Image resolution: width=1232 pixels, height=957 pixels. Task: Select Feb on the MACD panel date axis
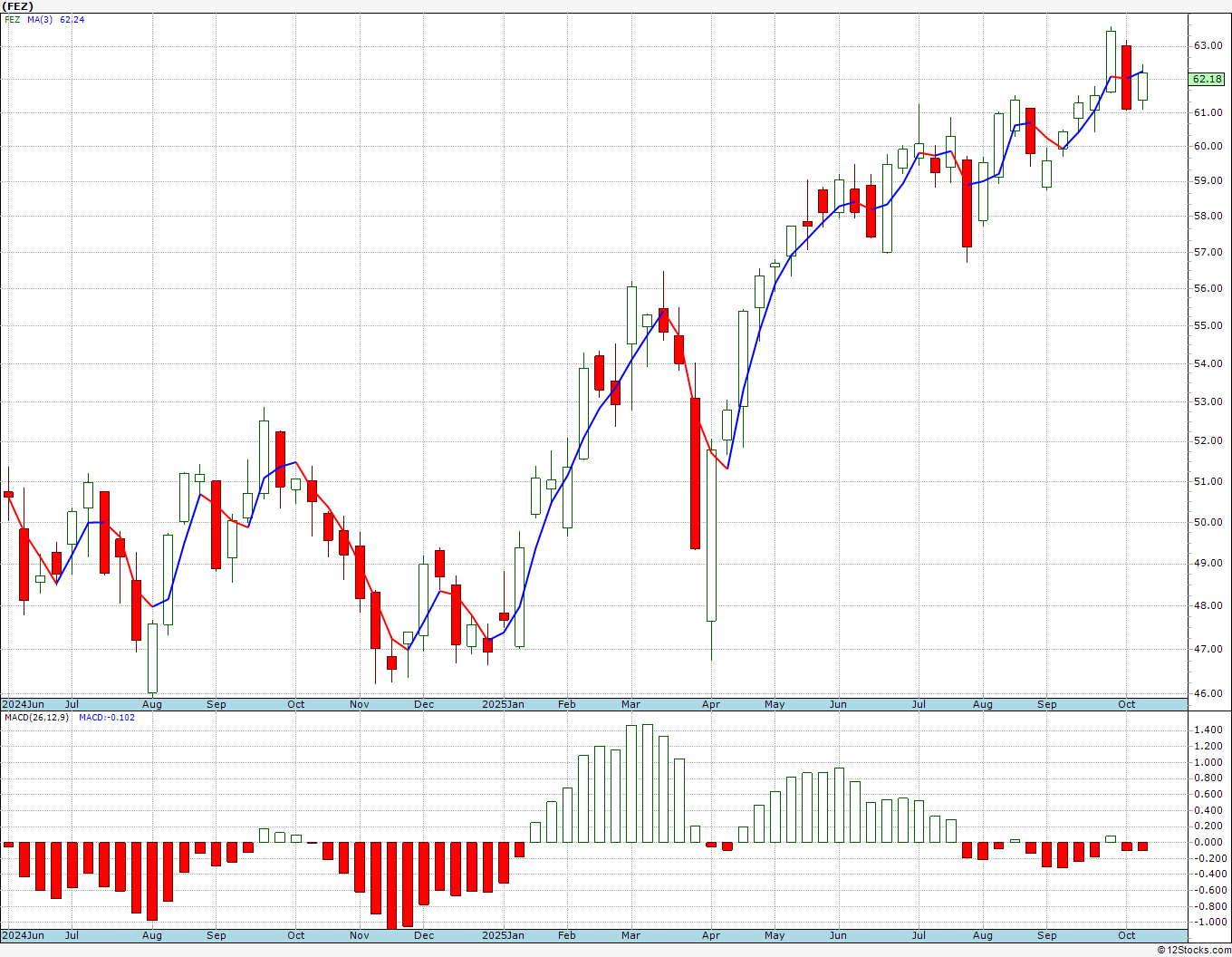(x=567, y=935)
